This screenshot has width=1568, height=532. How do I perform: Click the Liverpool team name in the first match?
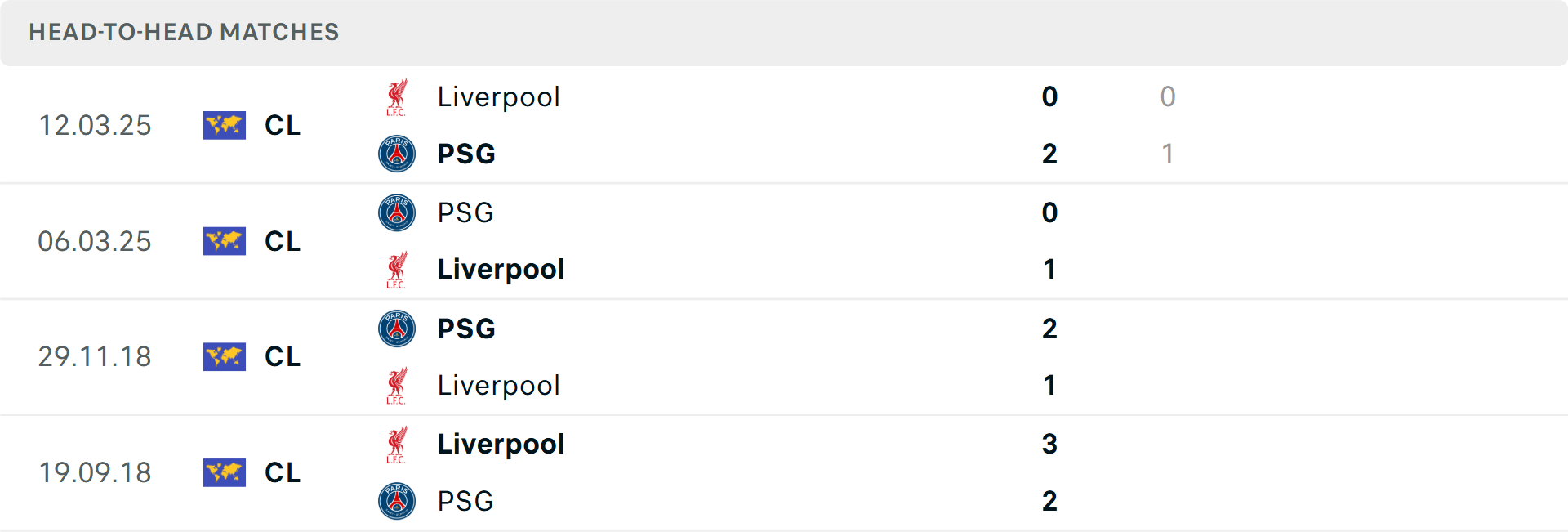coord(499,96)
